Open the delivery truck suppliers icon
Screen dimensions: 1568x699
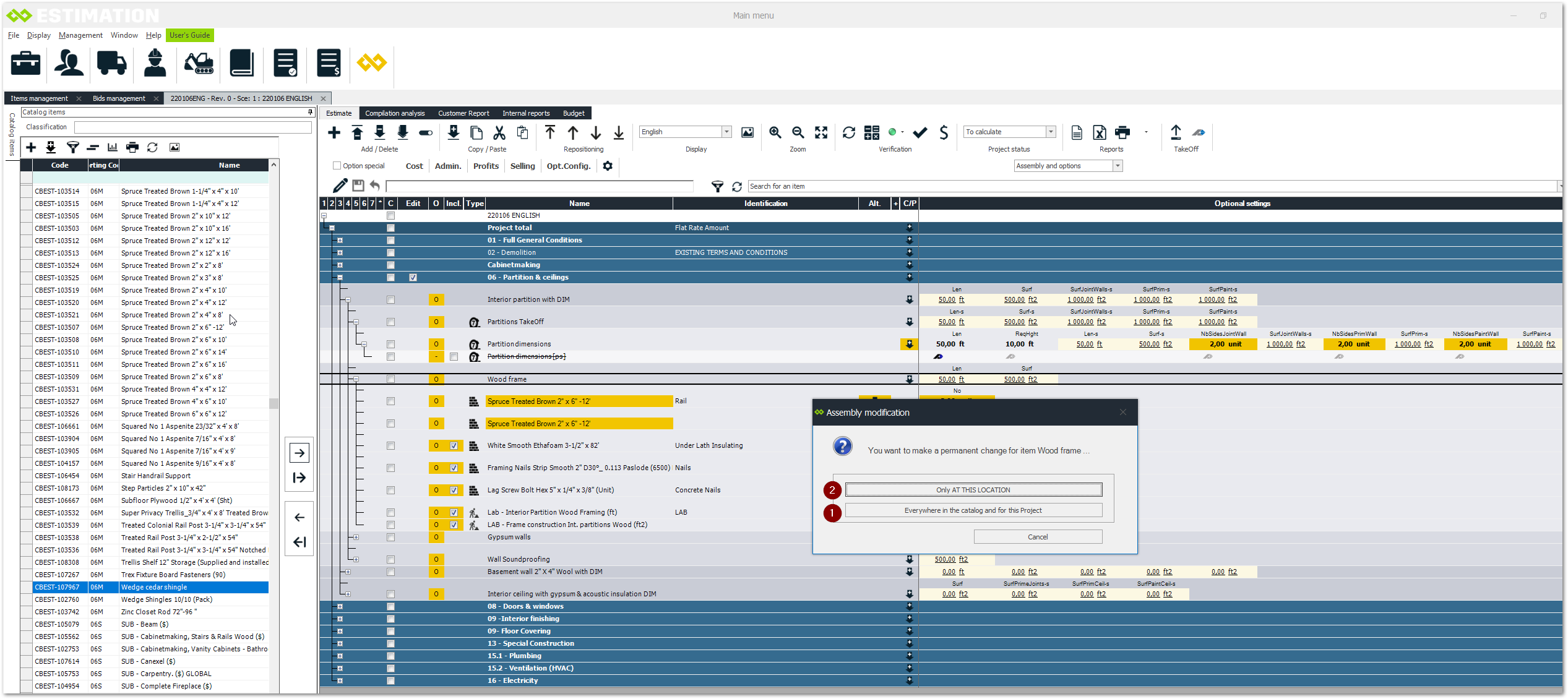(x=111, y=63)
